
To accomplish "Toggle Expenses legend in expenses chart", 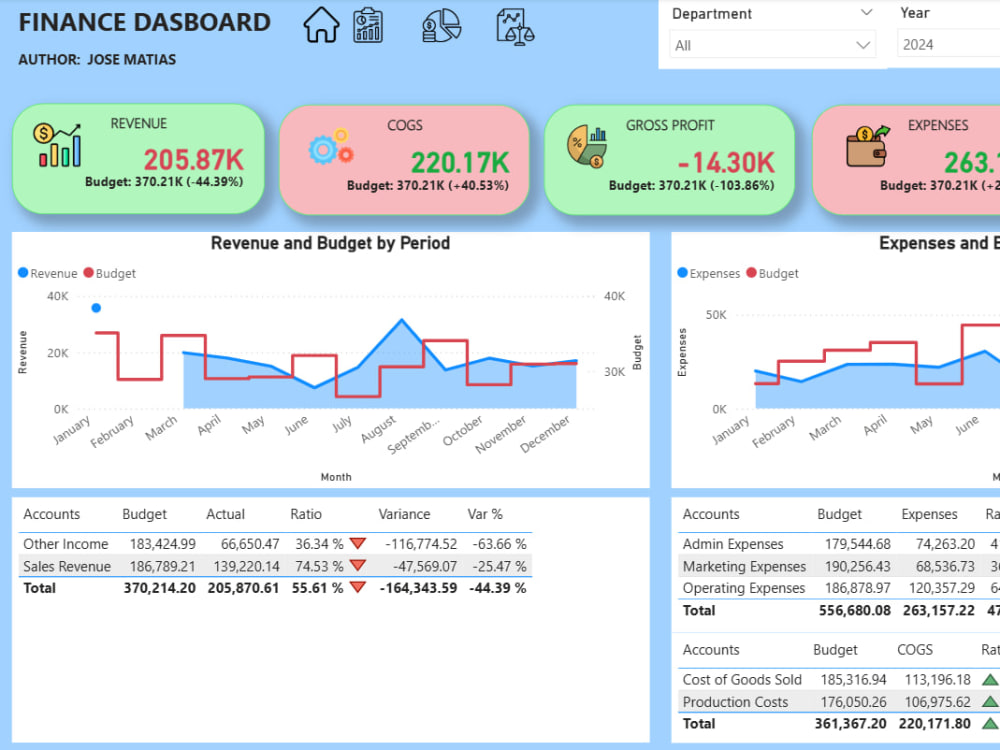I will point(709,273).
